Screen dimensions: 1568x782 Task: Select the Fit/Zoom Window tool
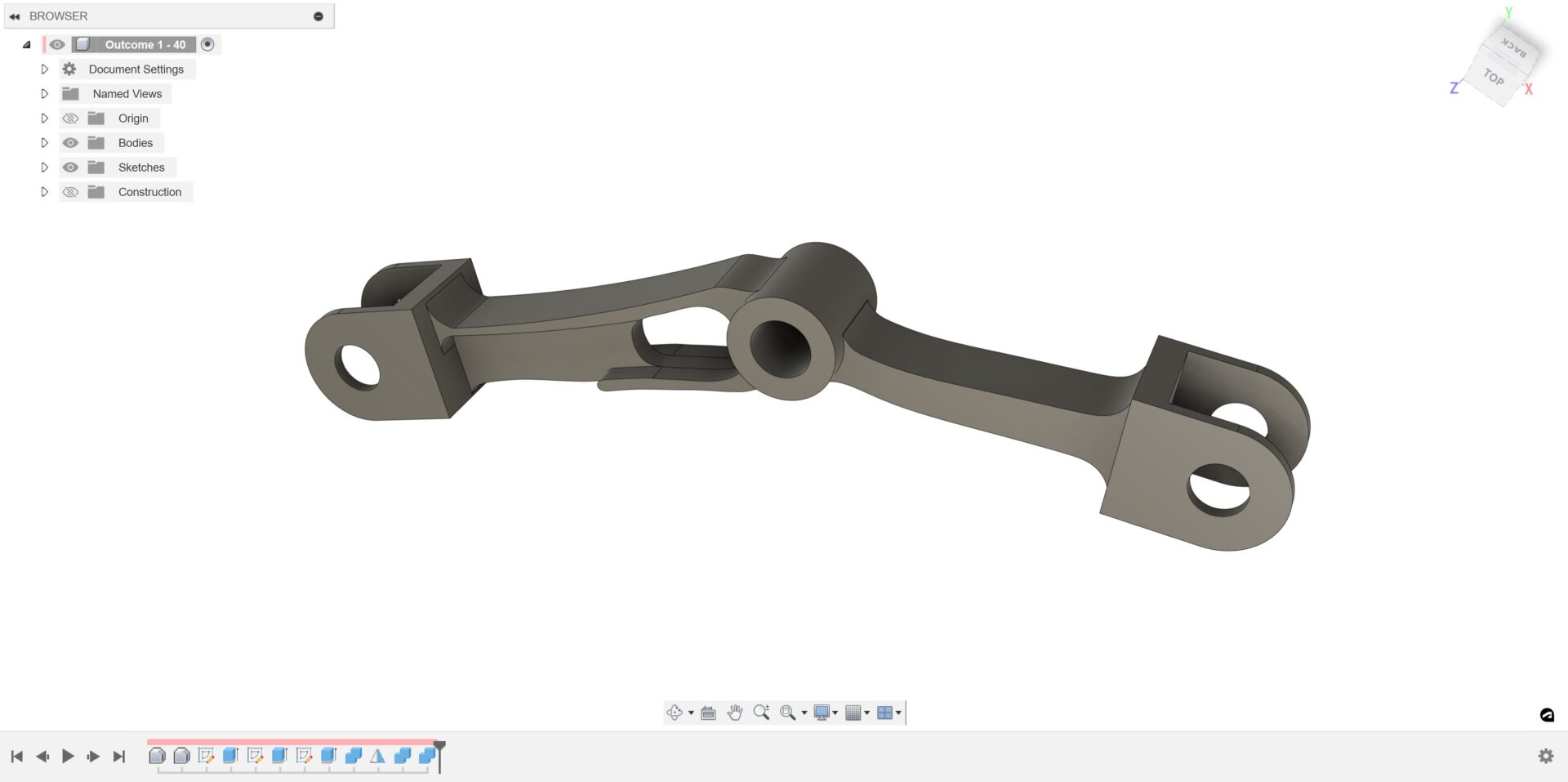786,713
